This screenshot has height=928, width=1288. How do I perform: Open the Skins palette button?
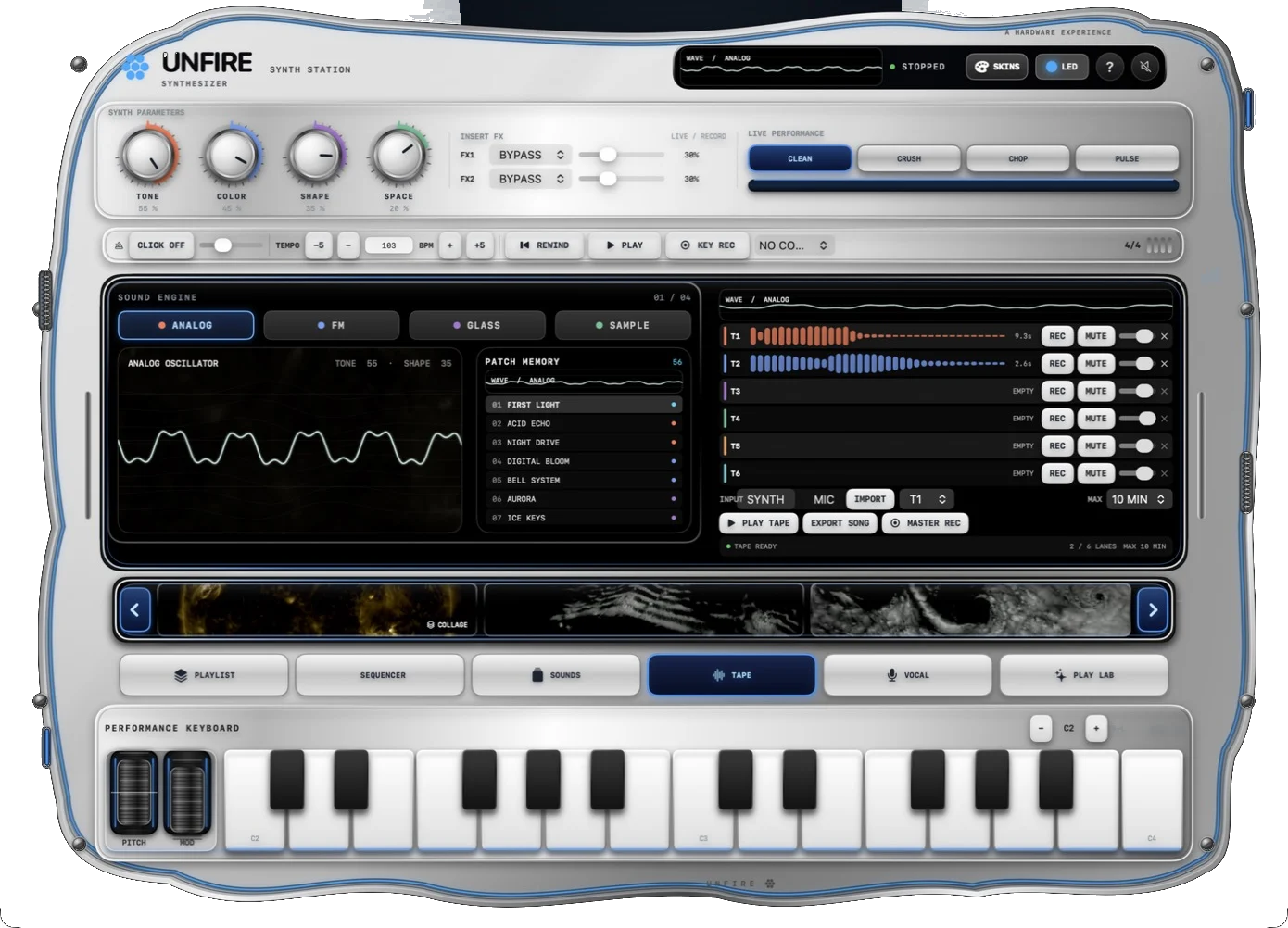tap(997, 67)
